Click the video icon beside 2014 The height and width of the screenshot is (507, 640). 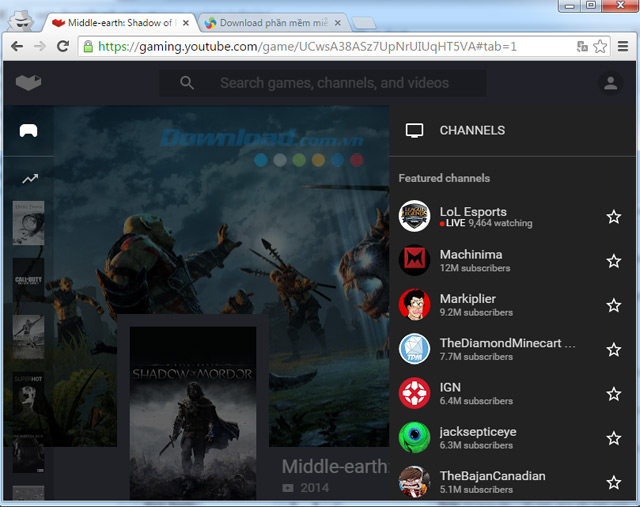click(288, 488)
